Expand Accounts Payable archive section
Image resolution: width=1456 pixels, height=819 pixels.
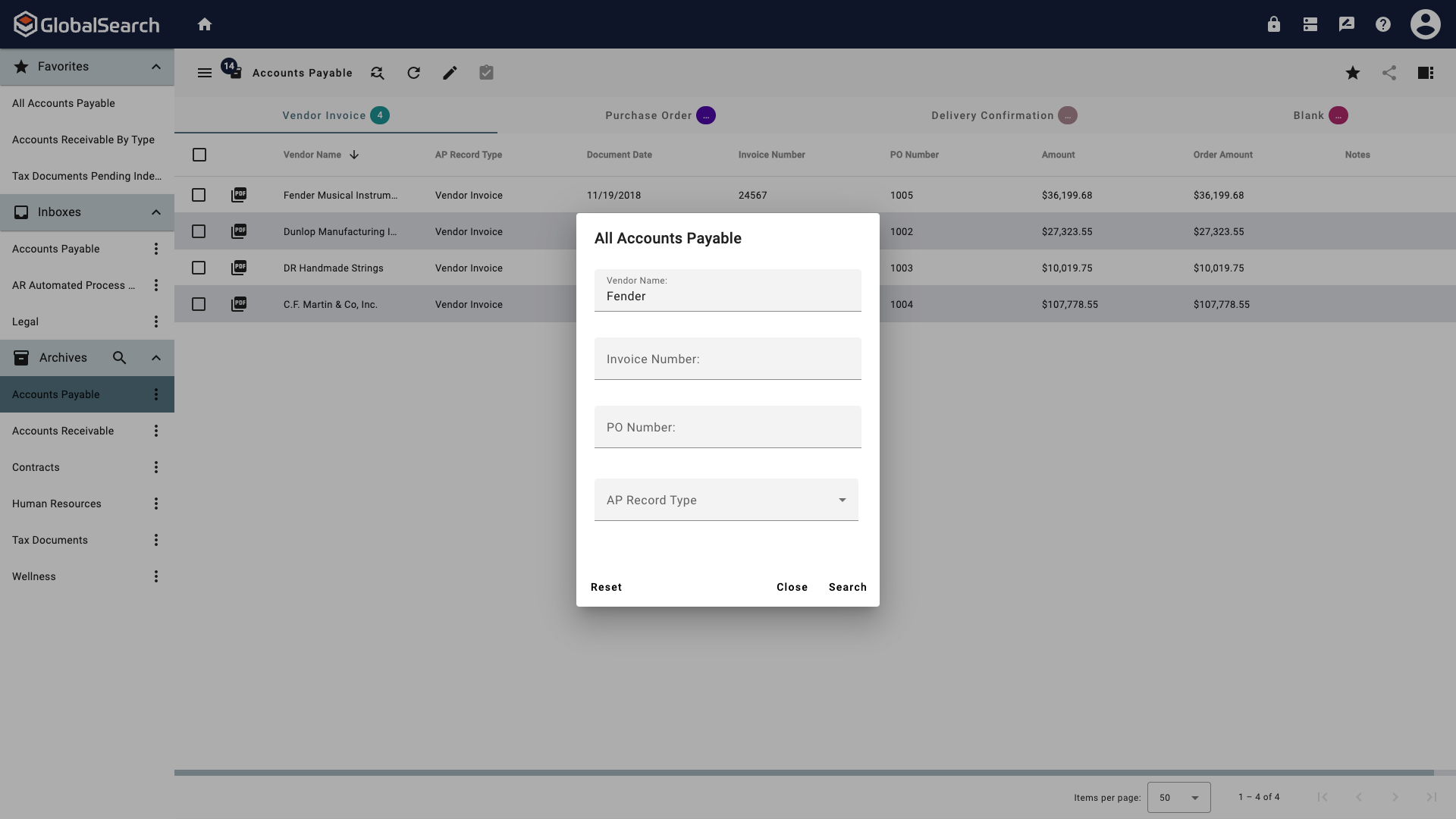(56, 394)
